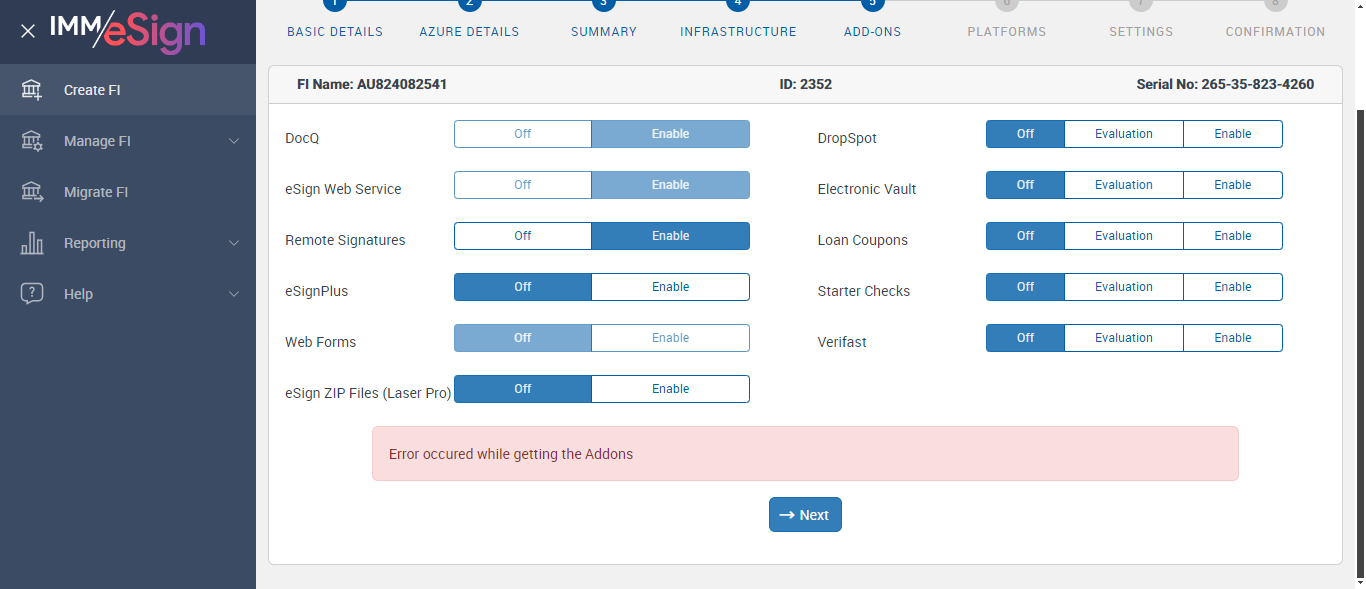Click the Manage FI bank-gear icon

[32, 141]
